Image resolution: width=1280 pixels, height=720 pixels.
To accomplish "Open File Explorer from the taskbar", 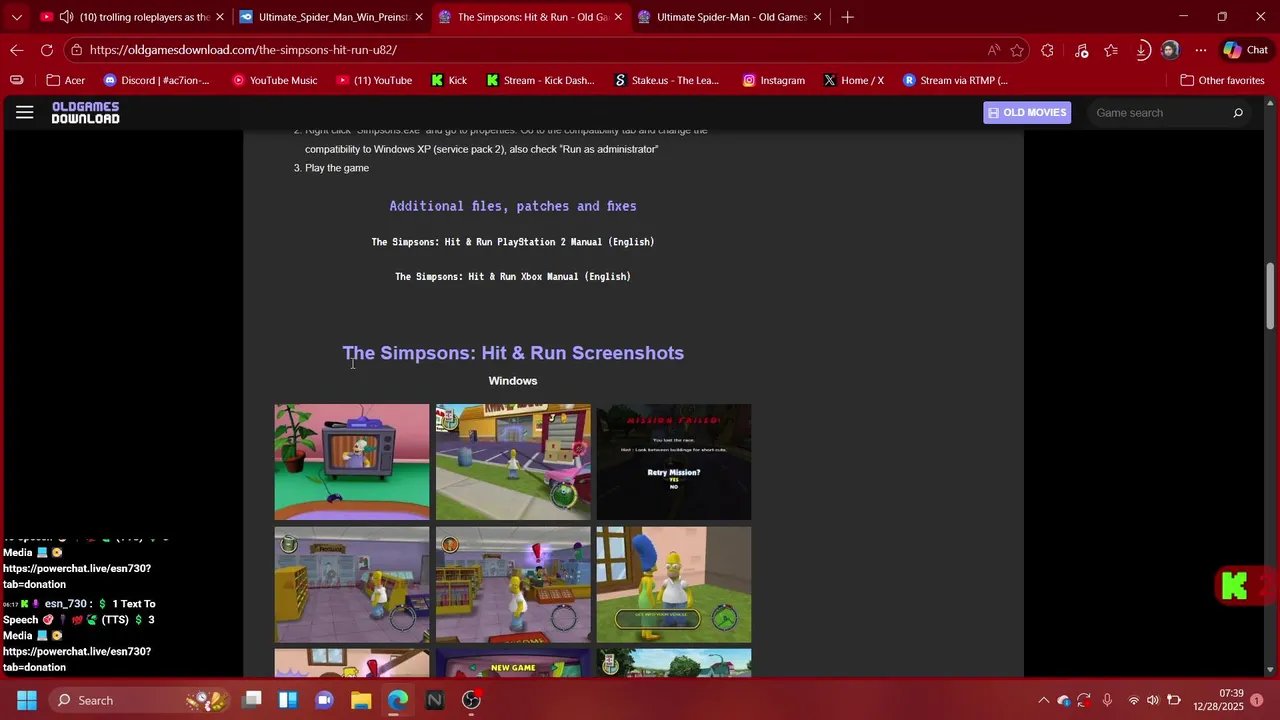I will tap(361, 700).
